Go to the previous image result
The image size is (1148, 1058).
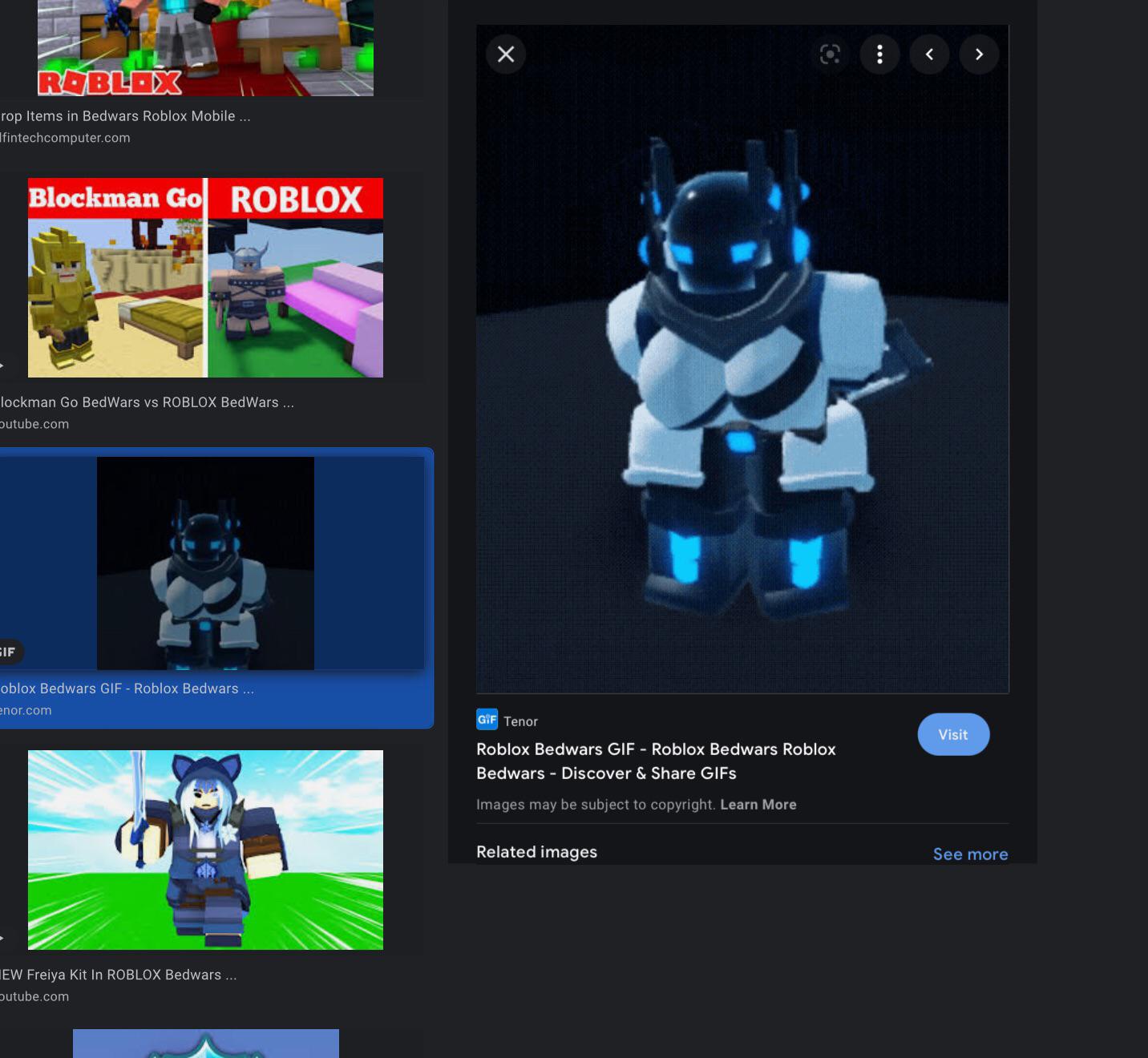[x=929, y=55]
